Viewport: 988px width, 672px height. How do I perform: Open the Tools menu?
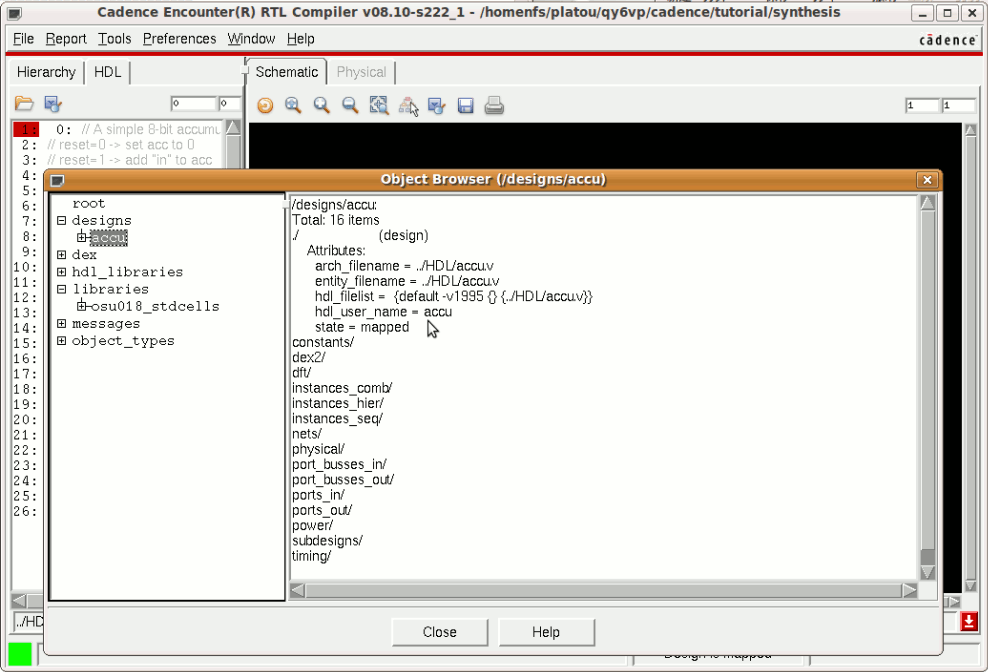click(x=114, y=39)
